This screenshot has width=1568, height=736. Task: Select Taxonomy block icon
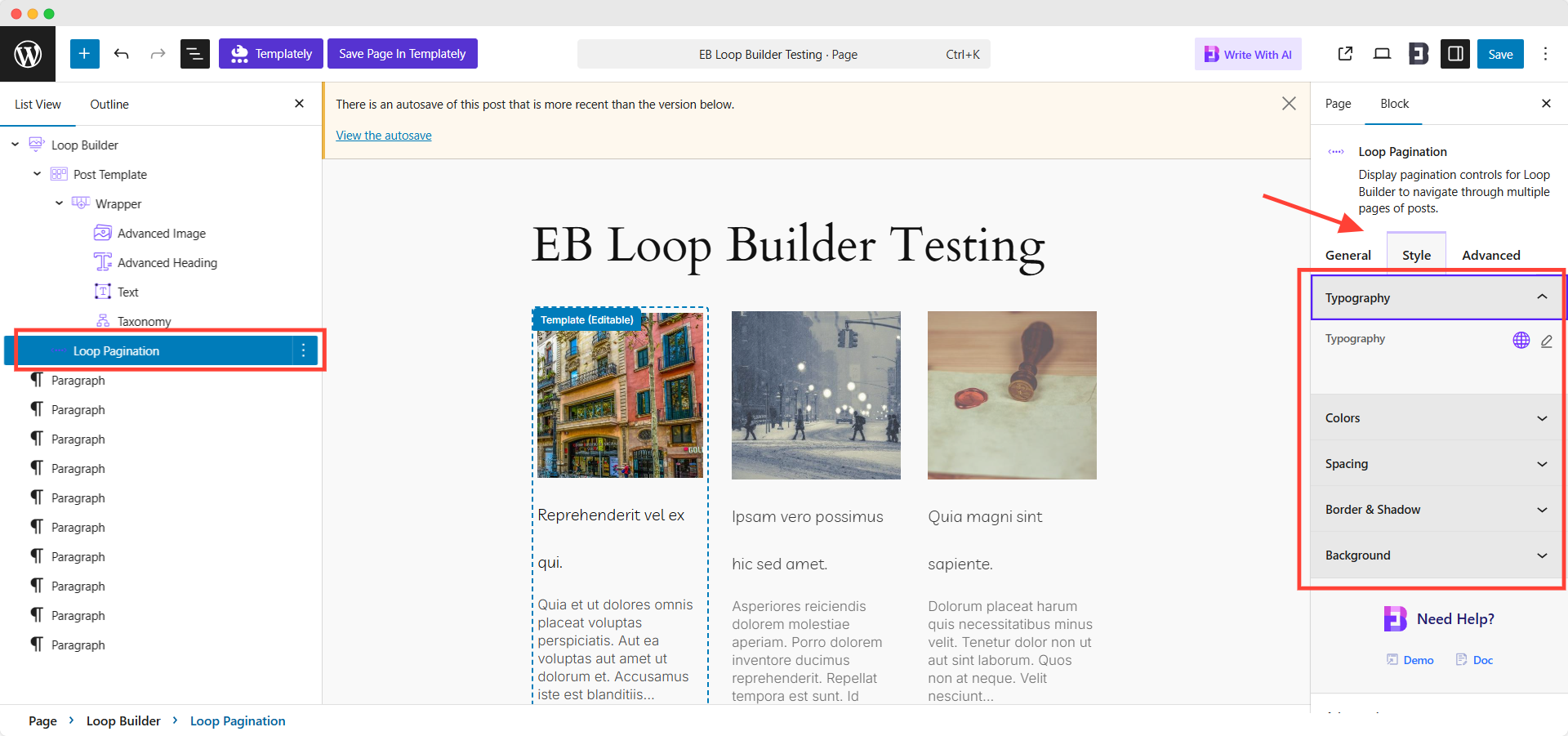[x=103, y=321]
